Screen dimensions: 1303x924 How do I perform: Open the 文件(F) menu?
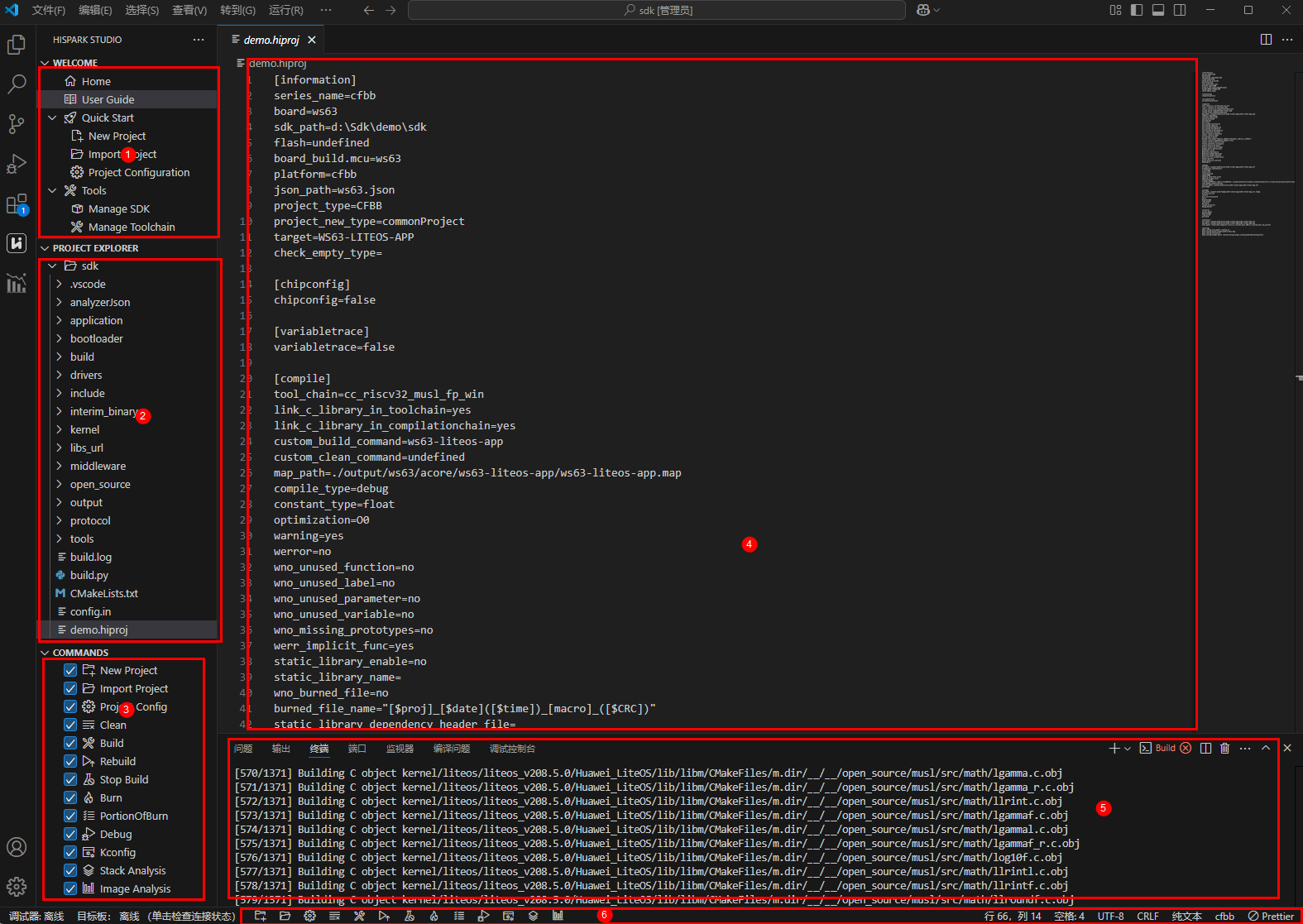pos(48,10)
